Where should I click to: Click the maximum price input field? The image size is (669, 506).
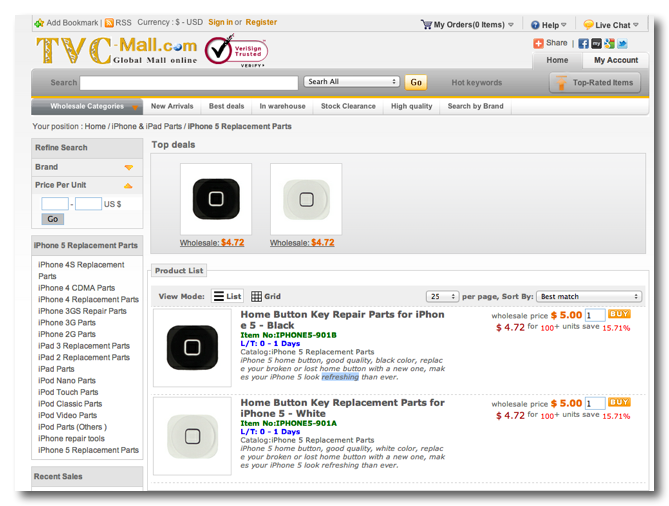tap(88, 204)
